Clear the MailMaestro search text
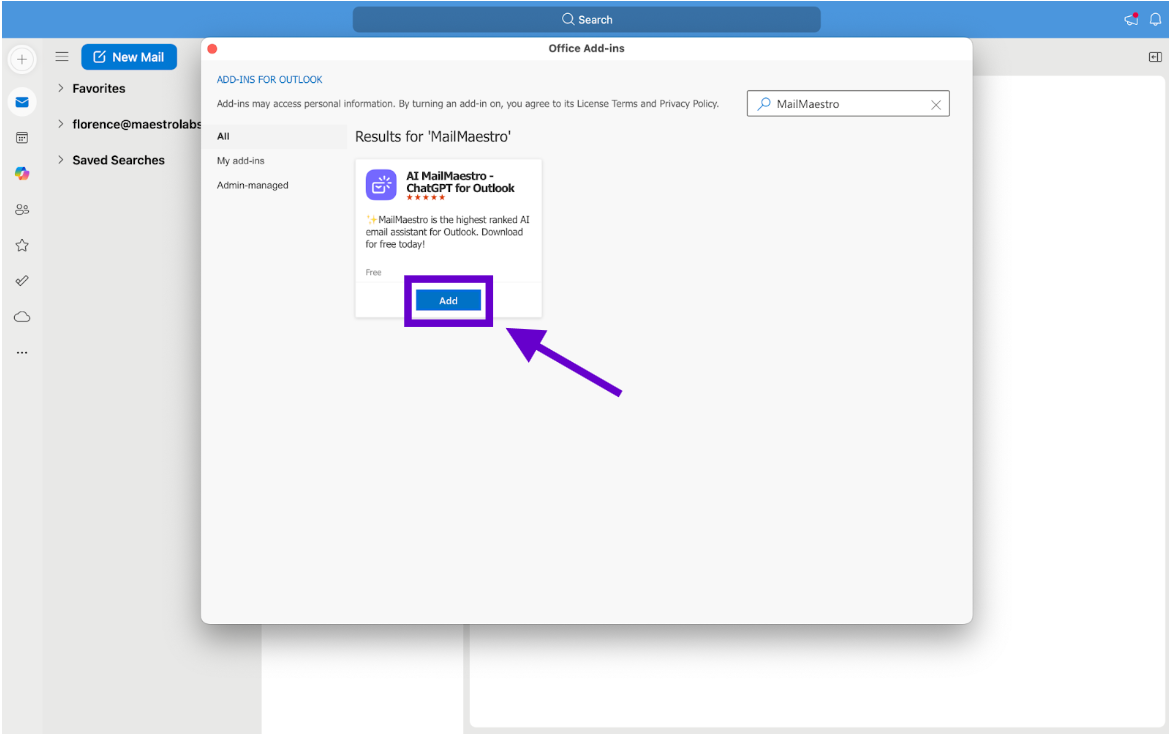 point(936,105)
